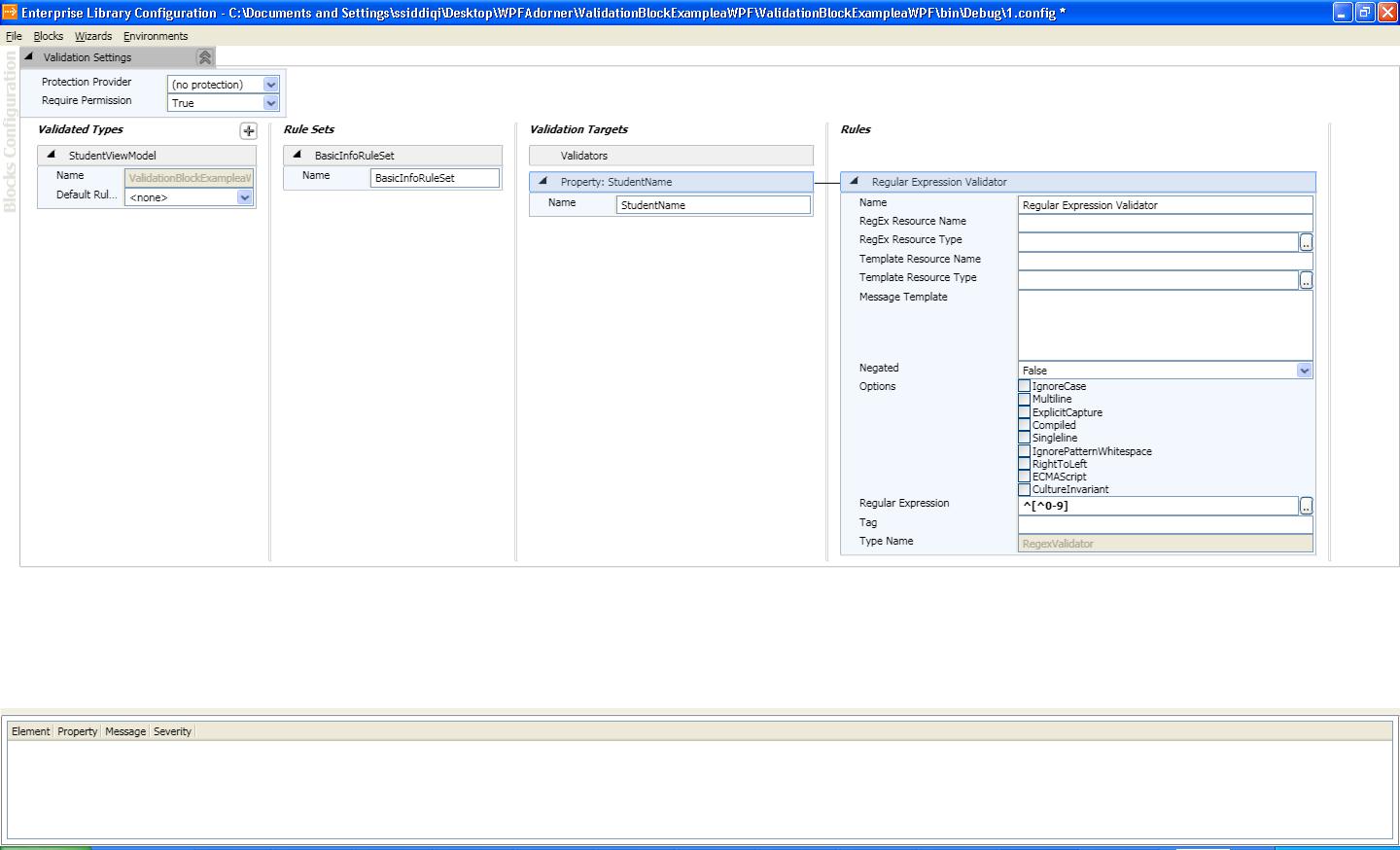Open the Blocks menu

(48, 36)
